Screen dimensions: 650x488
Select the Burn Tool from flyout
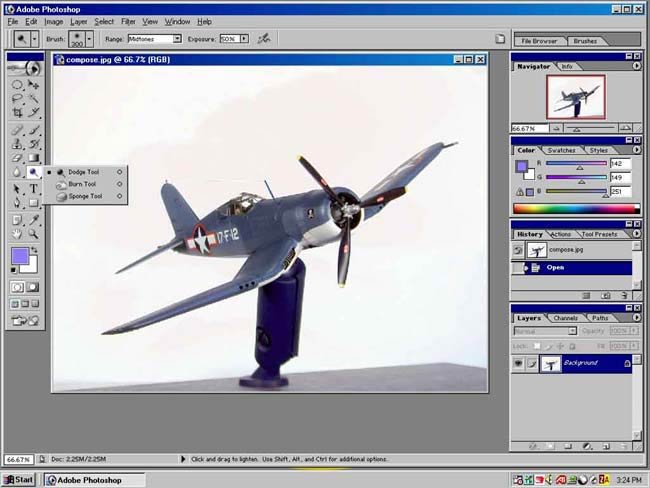(x=83, y=184)
